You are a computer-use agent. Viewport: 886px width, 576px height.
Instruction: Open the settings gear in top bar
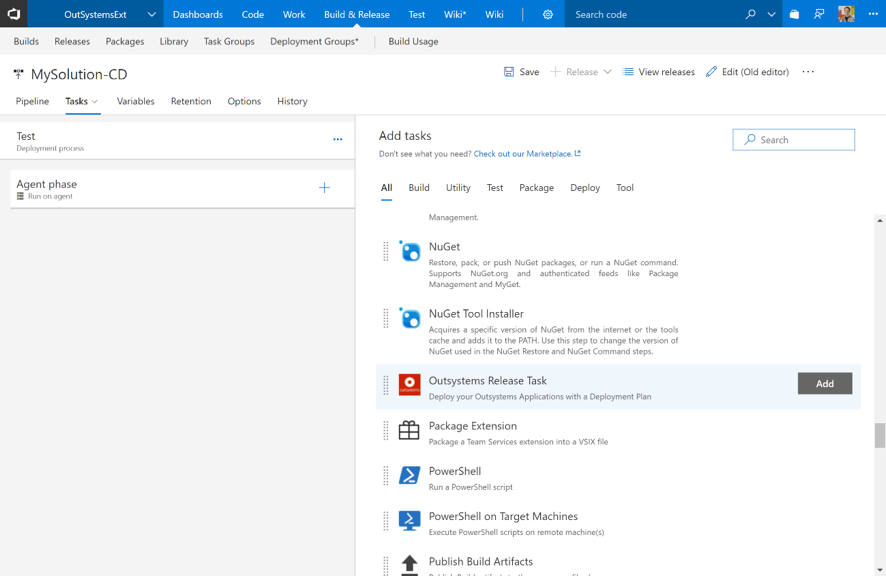[x=548, y=15]
